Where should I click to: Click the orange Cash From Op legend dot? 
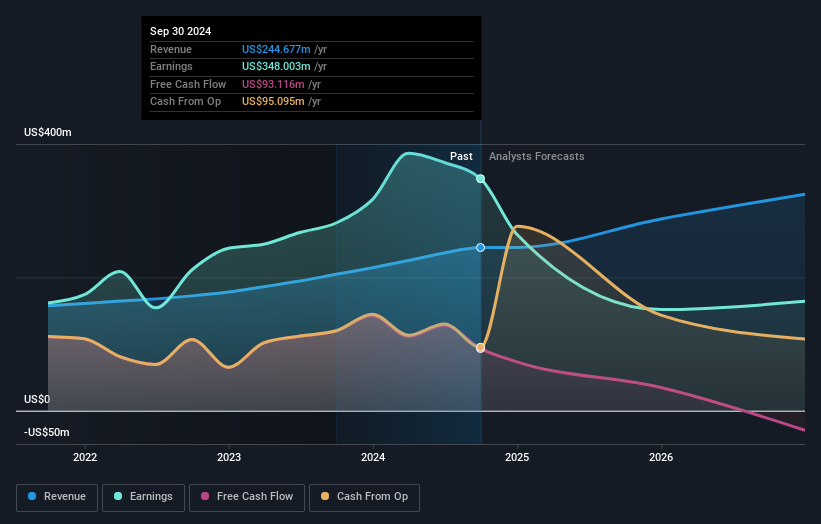325,496
